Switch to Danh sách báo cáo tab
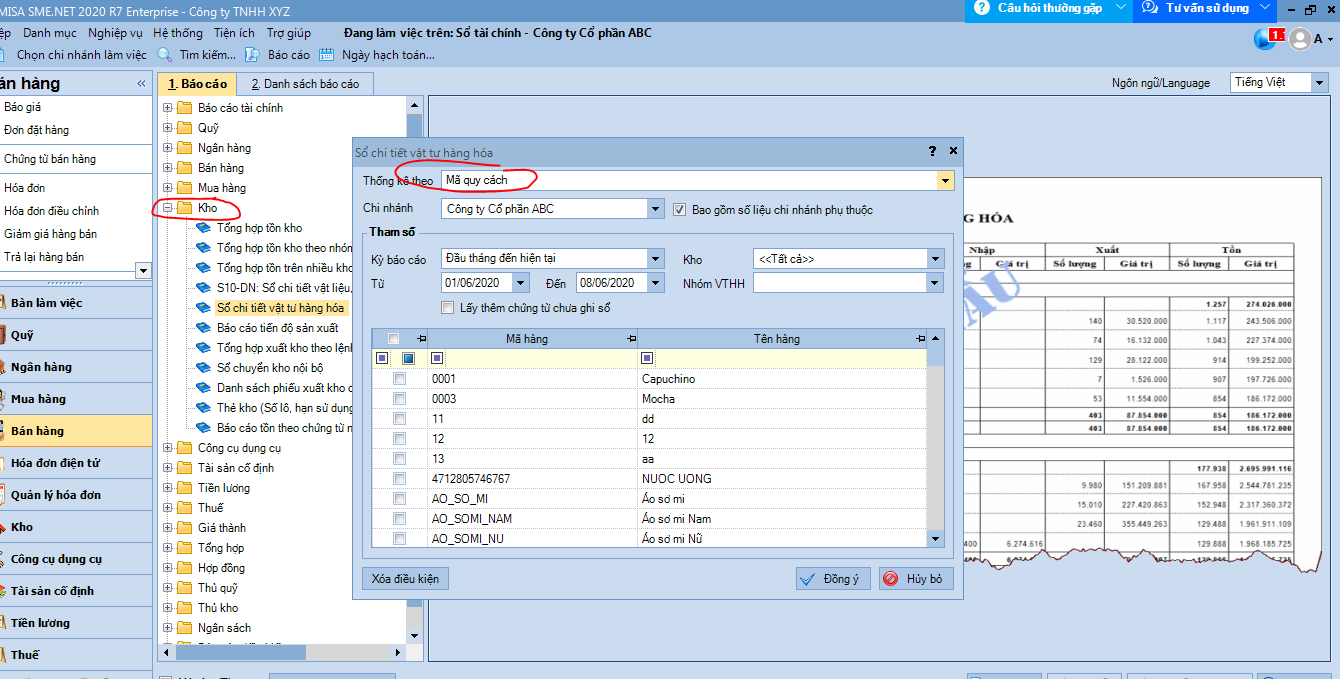1340x679 pixels. pos(305,84)
